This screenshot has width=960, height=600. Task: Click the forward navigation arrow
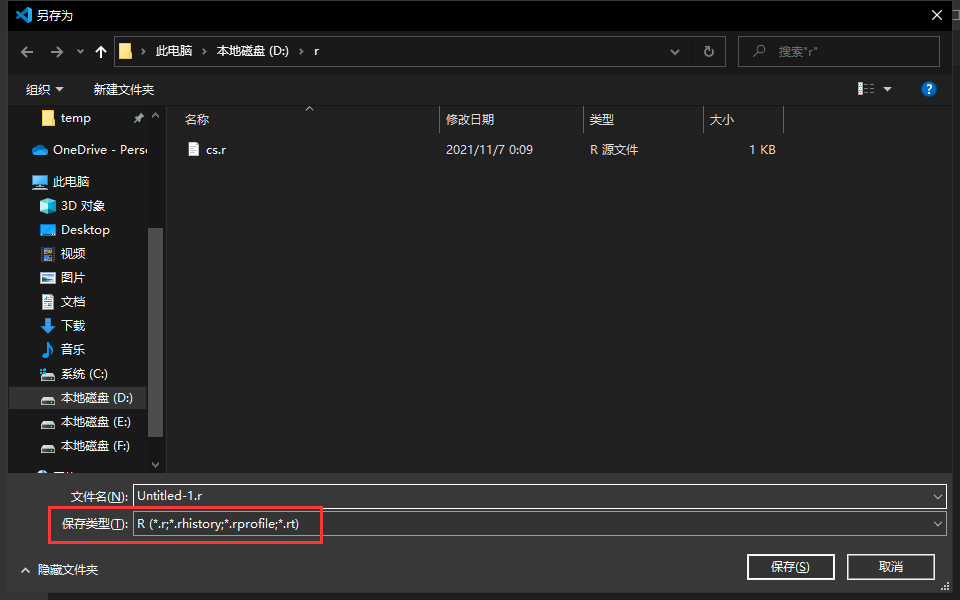[55, 51]
